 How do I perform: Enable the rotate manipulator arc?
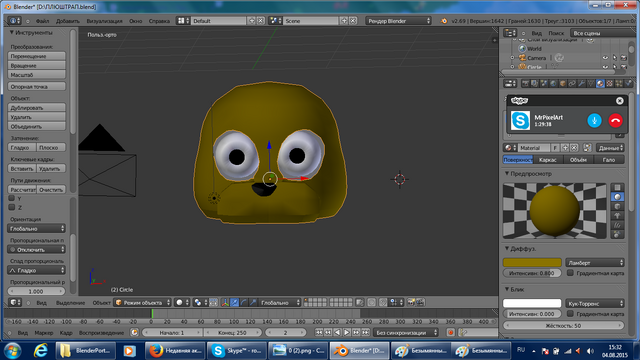click(244, 303)
